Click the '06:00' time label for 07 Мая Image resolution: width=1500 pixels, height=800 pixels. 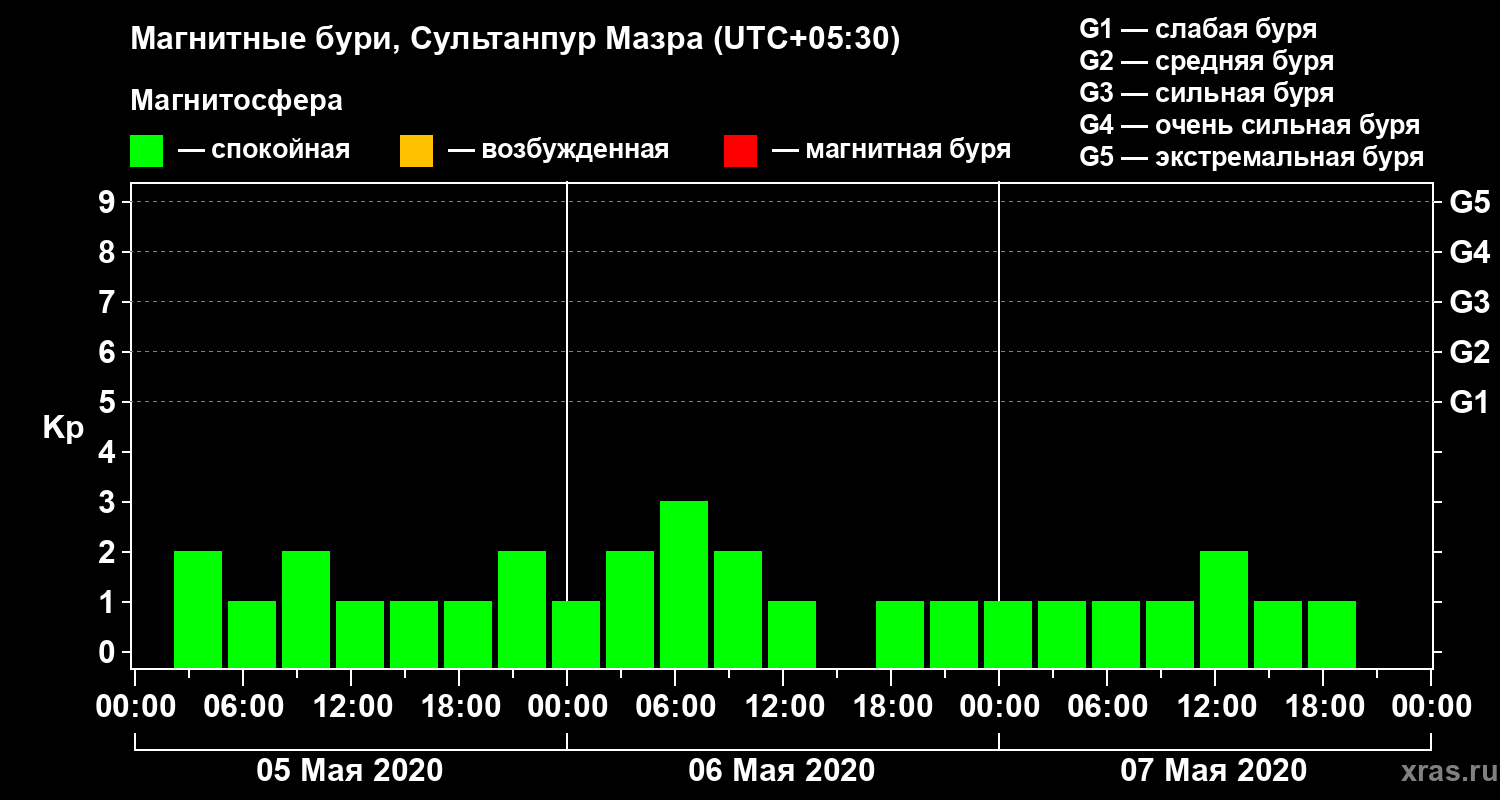(x=1107, y=707)
